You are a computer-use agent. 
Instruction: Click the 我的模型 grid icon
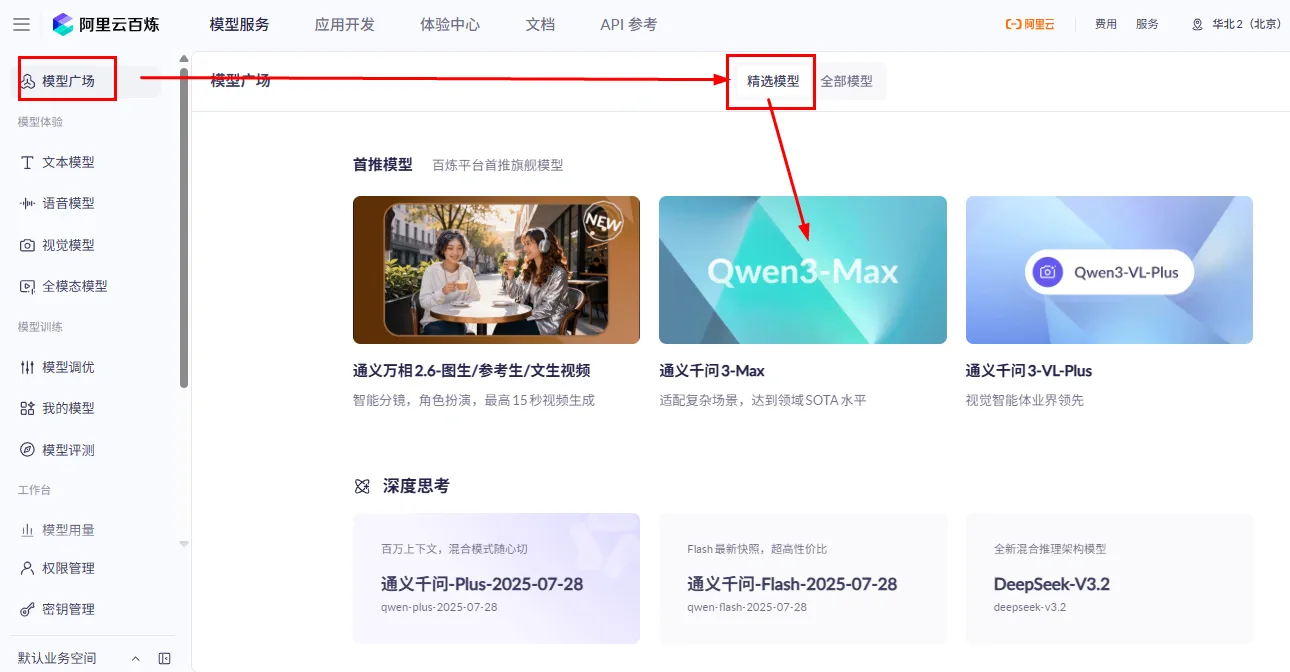(28, 408)
